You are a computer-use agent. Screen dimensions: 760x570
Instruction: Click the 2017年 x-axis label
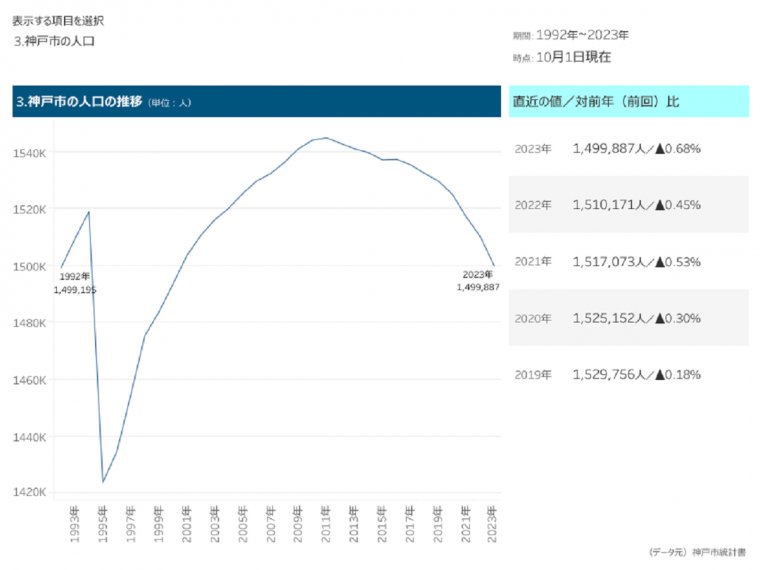410,524
